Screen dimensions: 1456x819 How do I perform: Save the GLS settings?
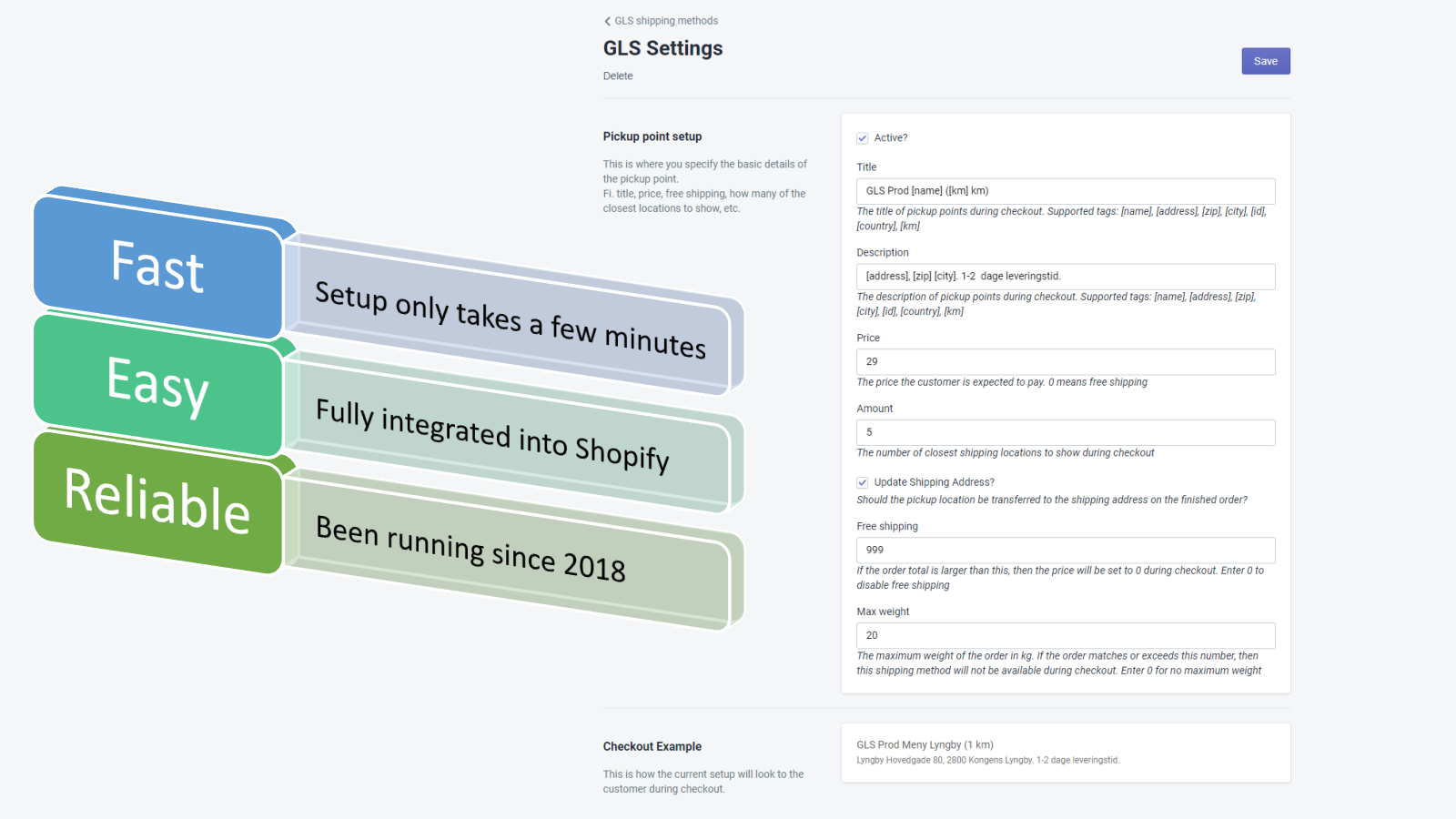tap(1266, 61)
